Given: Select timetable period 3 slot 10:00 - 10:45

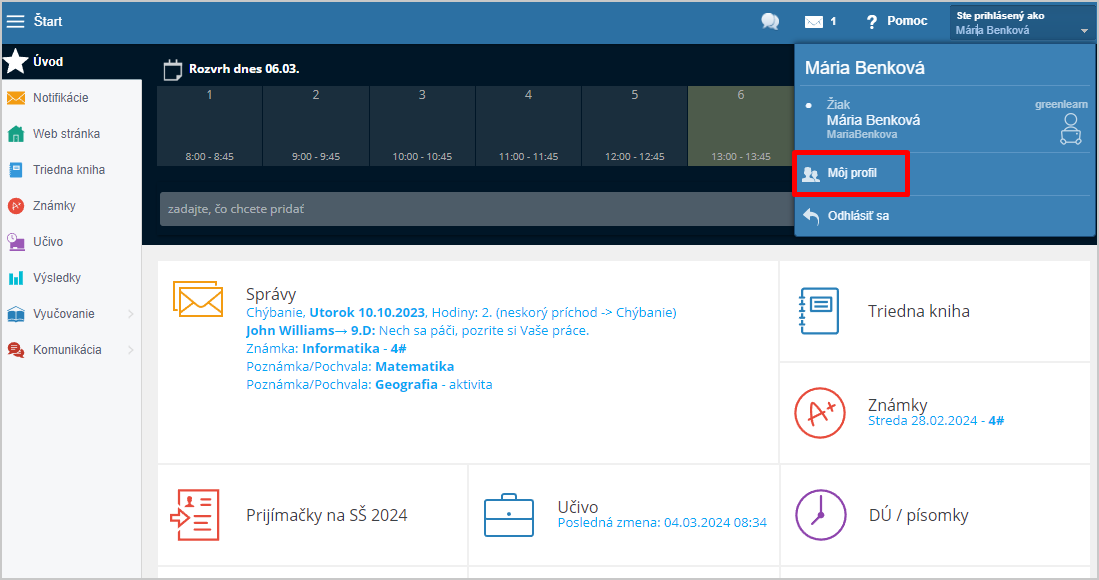Looking at the screenshot, I should (422, 125).
